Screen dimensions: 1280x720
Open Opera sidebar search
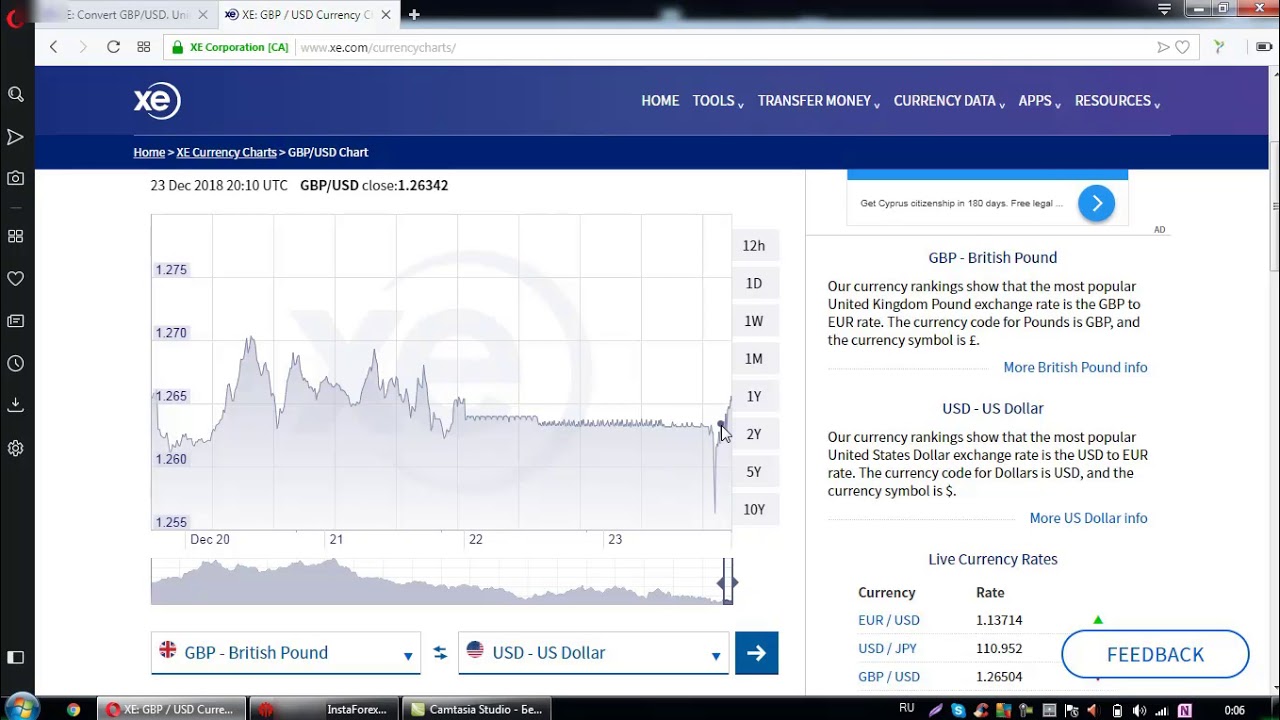[16, 94]
